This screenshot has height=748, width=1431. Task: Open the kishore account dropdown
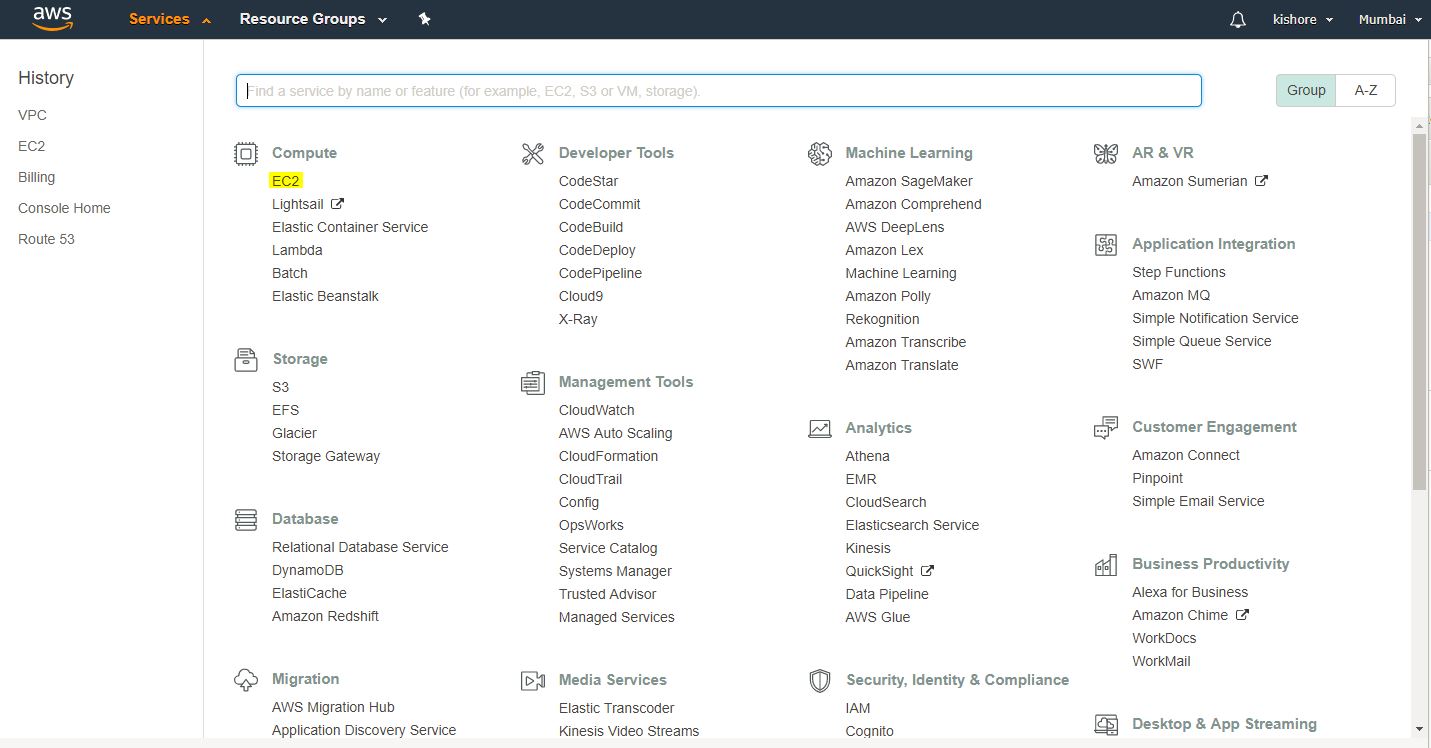(x=1302, y=20)
